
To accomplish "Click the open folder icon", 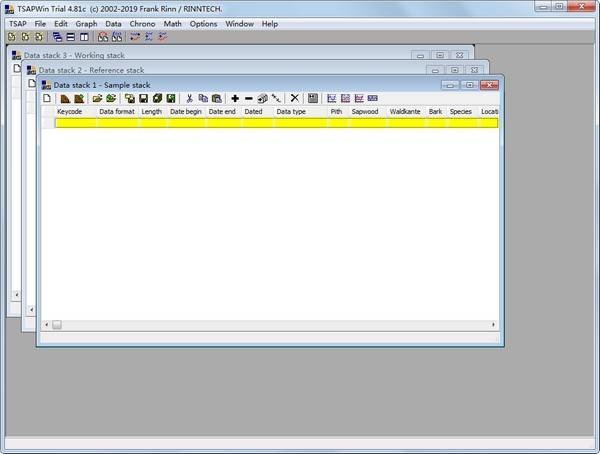I will 98,98.
